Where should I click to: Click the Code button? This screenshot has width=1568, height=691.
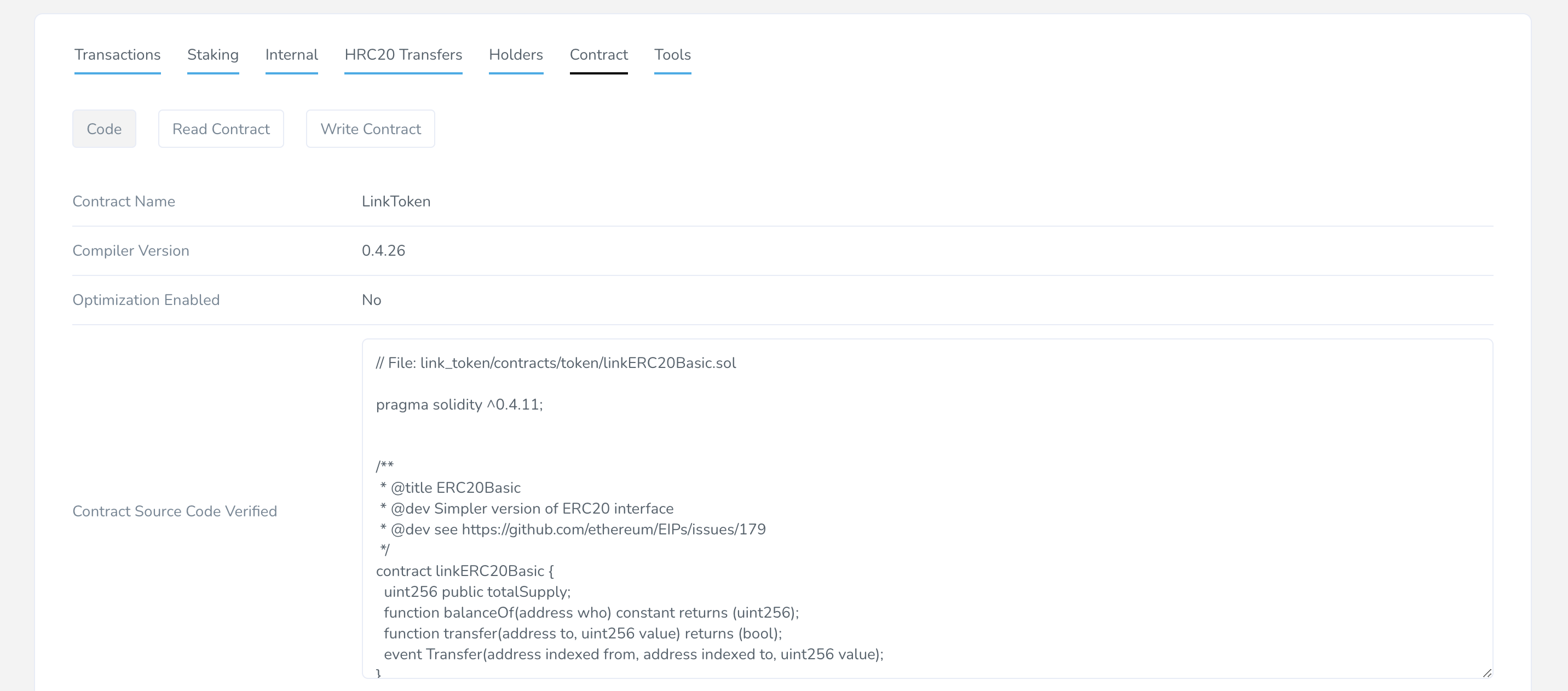[104, 129]
